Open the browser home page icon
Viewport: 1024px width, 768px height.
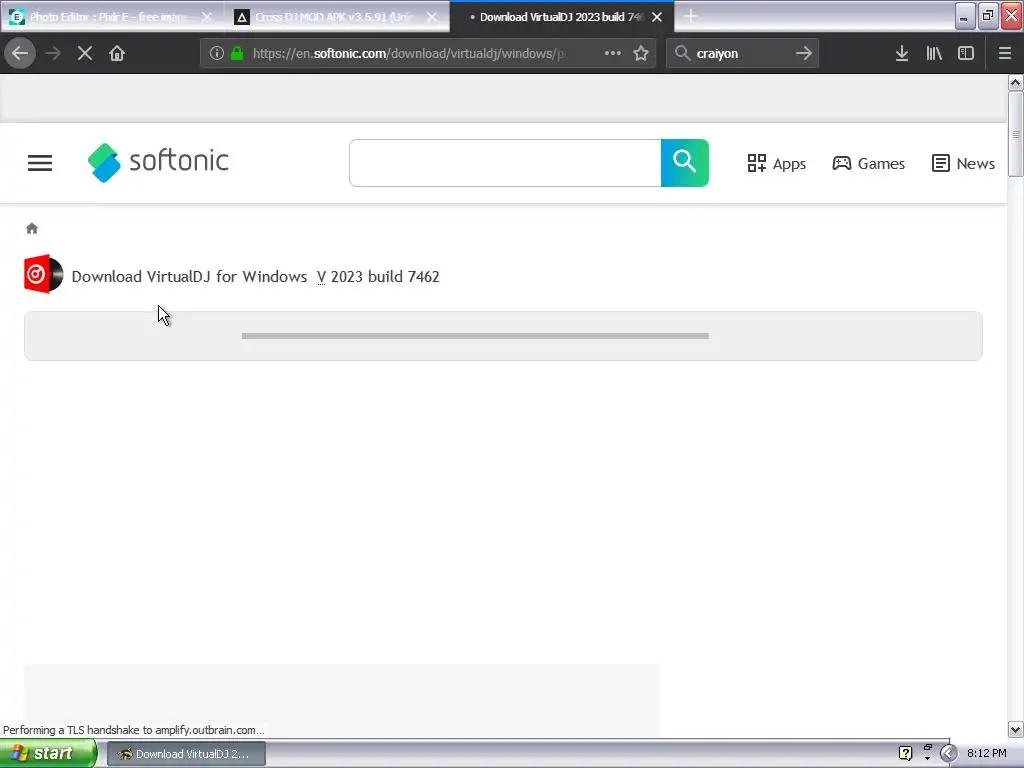tap(117, 53)
